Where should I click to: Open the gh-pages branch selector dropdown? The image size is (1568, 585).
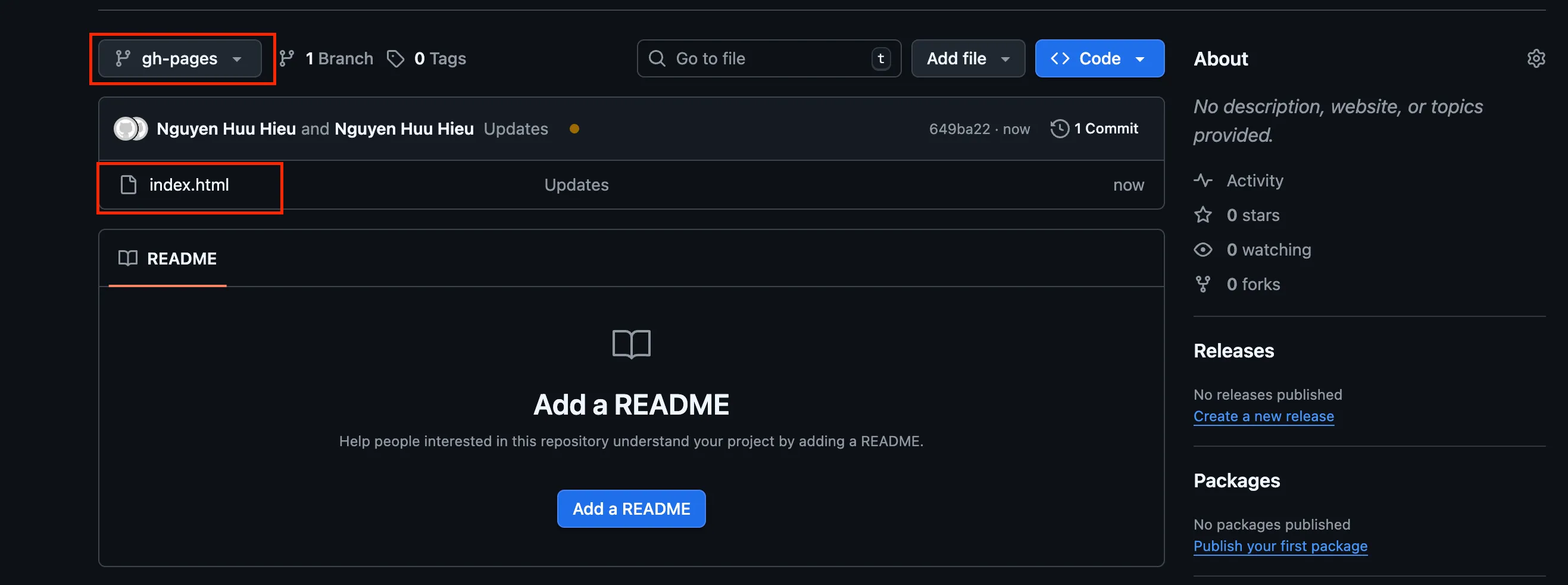[180, 58]
